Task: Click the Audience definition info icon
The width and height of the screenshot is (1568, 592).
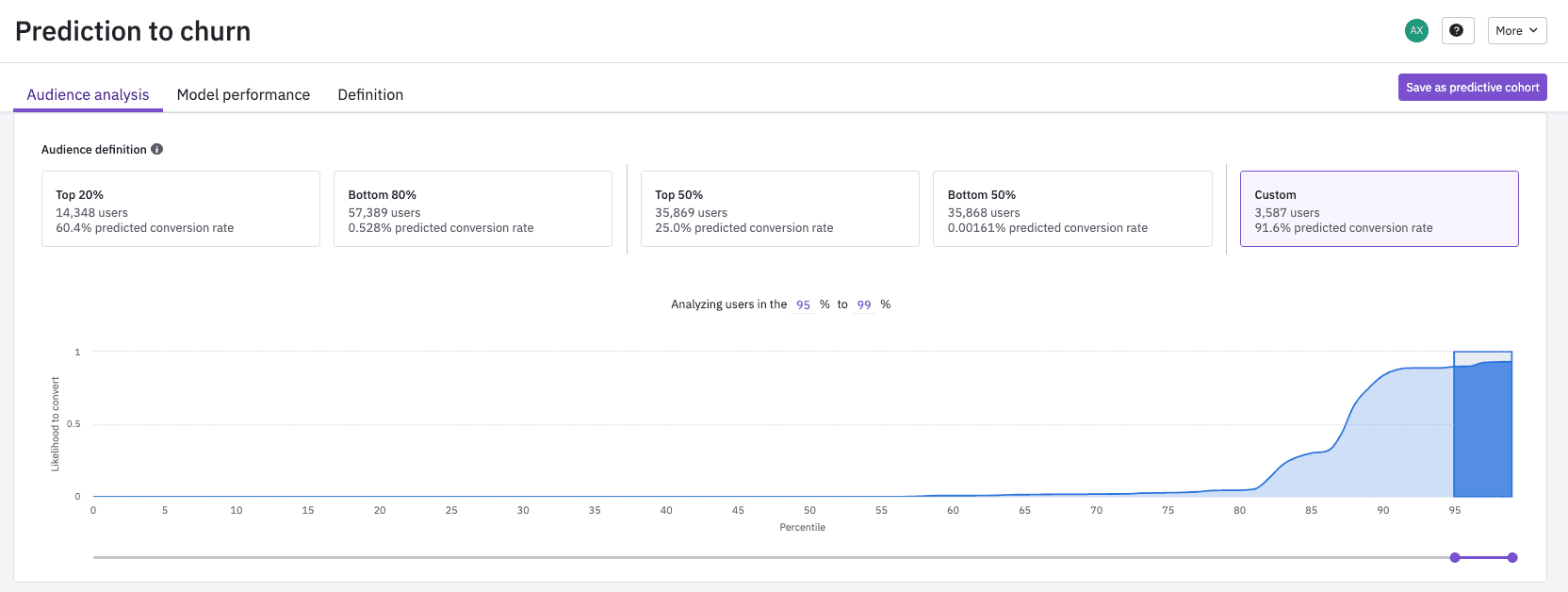Action: pos(157,149)
